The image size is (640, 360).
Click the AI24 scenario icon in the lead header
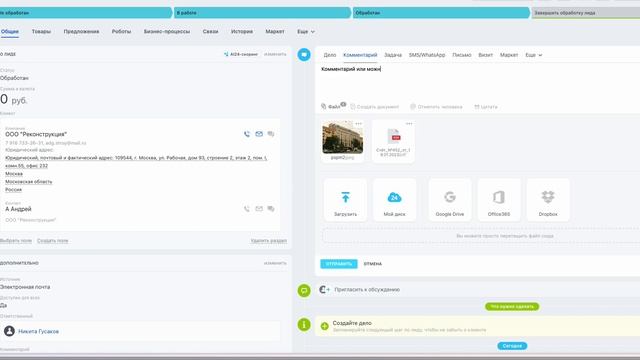point(226,54)
